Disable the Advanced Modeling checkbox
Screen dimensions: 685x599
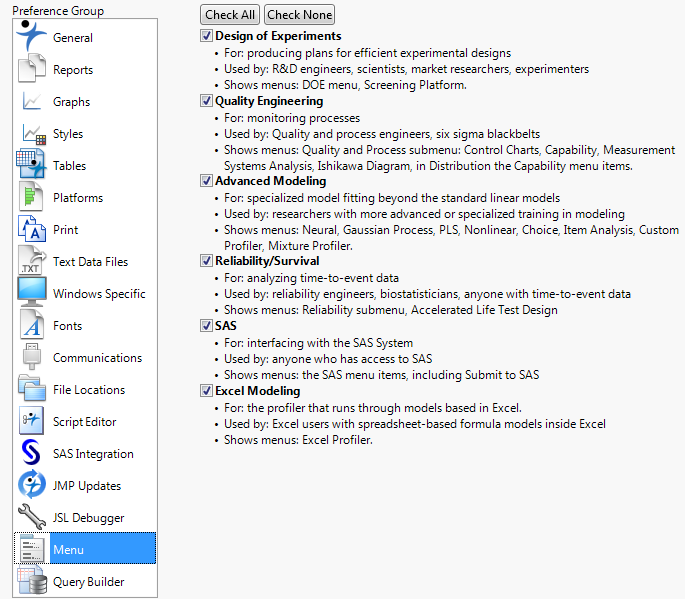[207, 181]
